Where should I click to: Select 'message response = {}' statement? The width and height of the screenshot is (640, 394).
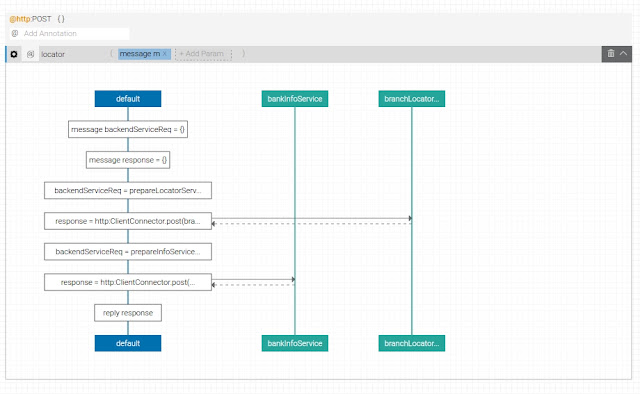coord(128,160)
